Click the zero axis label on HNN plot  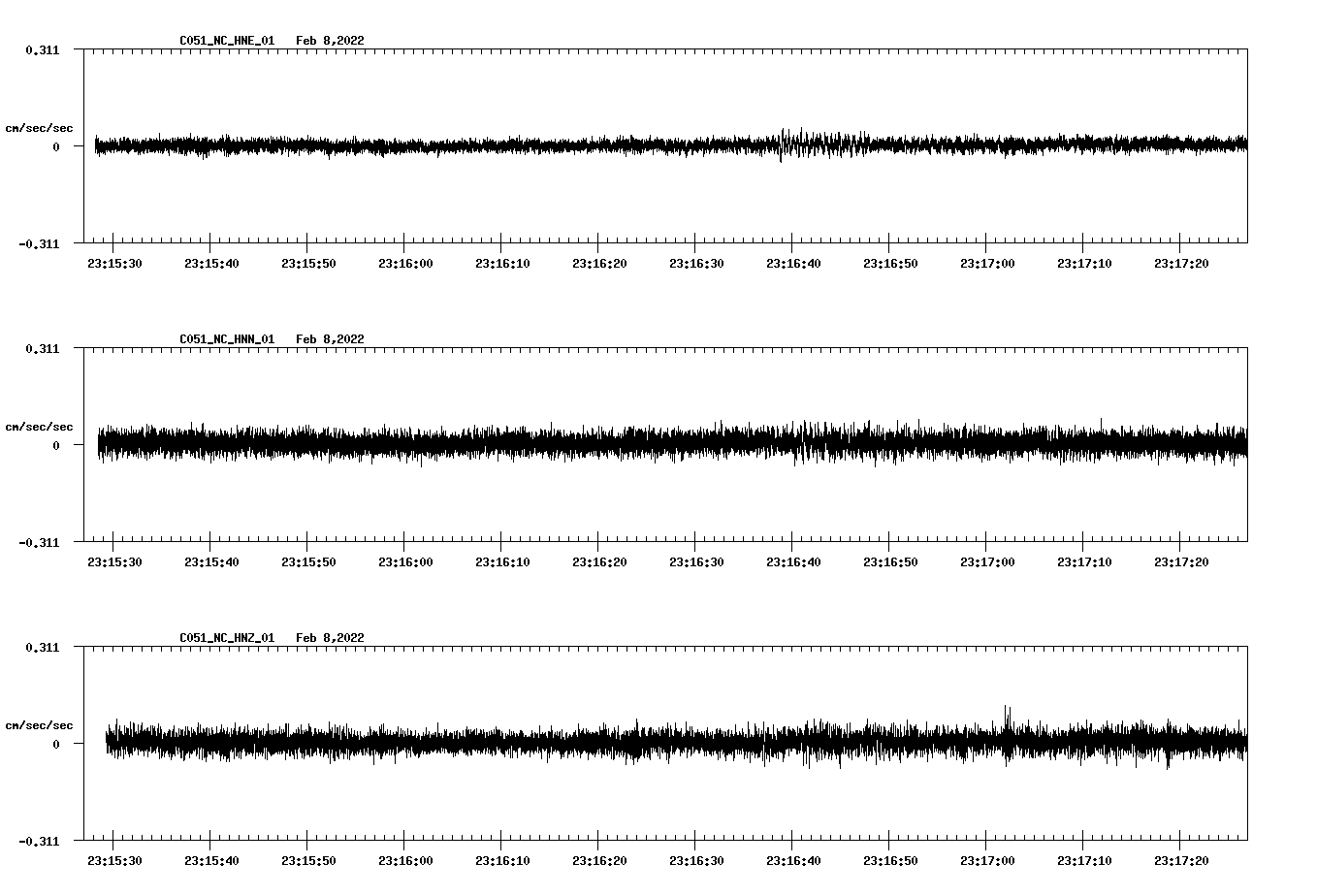pos(56,446)
